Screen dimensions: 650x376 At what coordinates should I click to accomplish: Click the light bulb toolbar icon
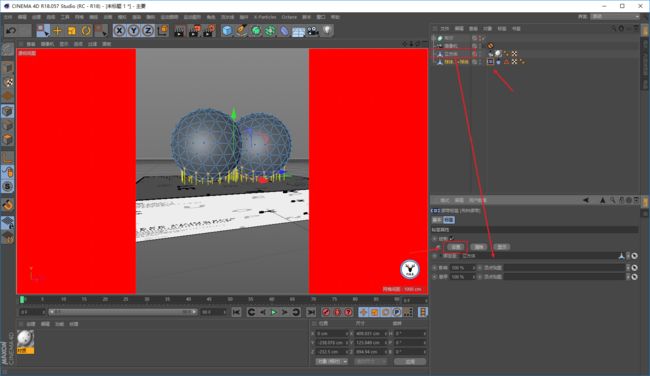point(327,31)
